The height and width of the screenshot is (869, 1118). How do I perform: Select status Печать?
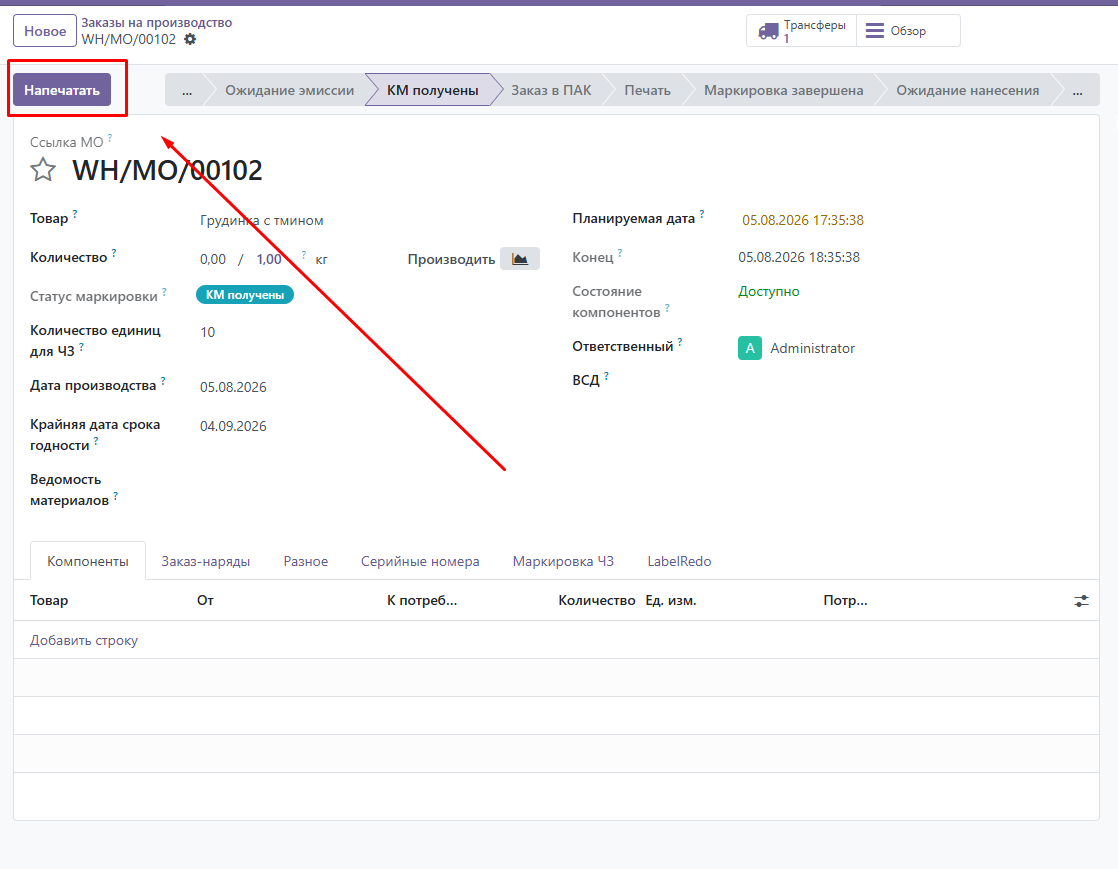pyautogui.click(x=647, y=90)
